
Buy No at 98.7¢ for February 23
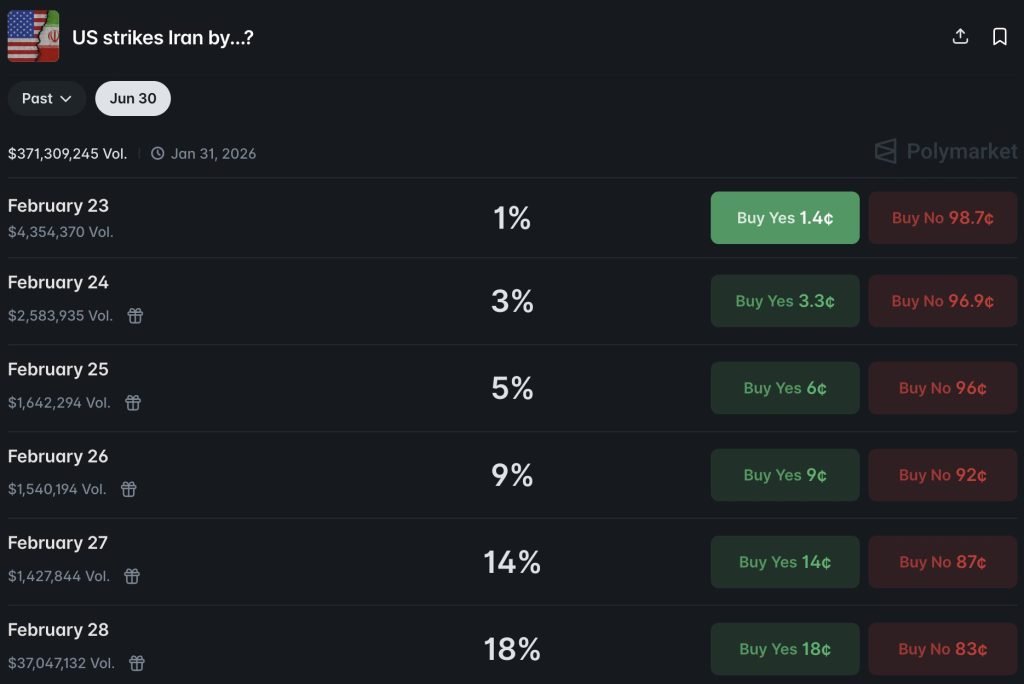942,218
